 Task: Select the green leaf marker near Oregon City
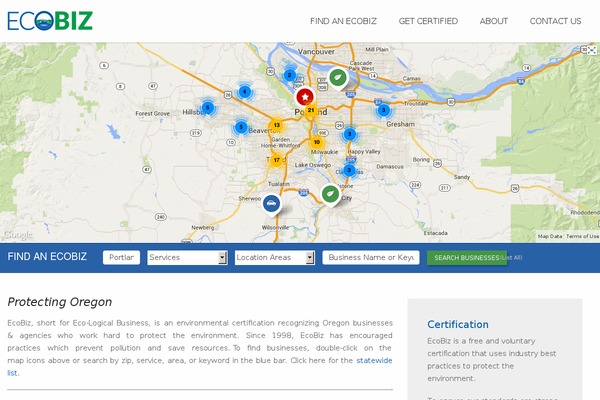pos(330,194)
